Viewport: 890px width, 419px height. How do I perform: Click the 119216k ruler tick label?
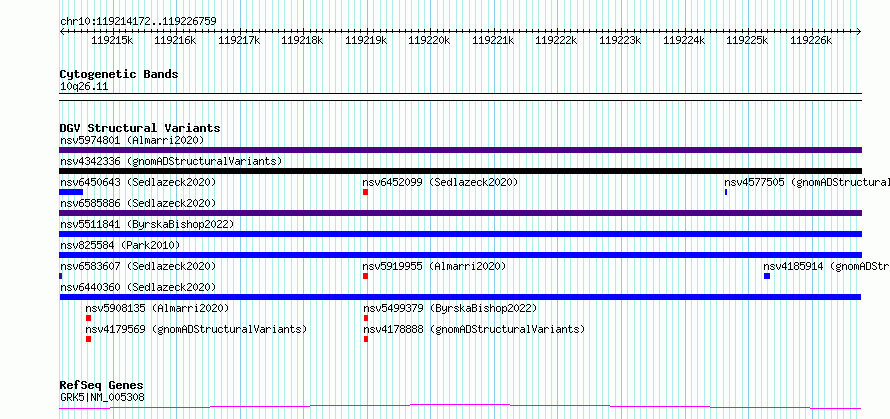coord(175,40)
